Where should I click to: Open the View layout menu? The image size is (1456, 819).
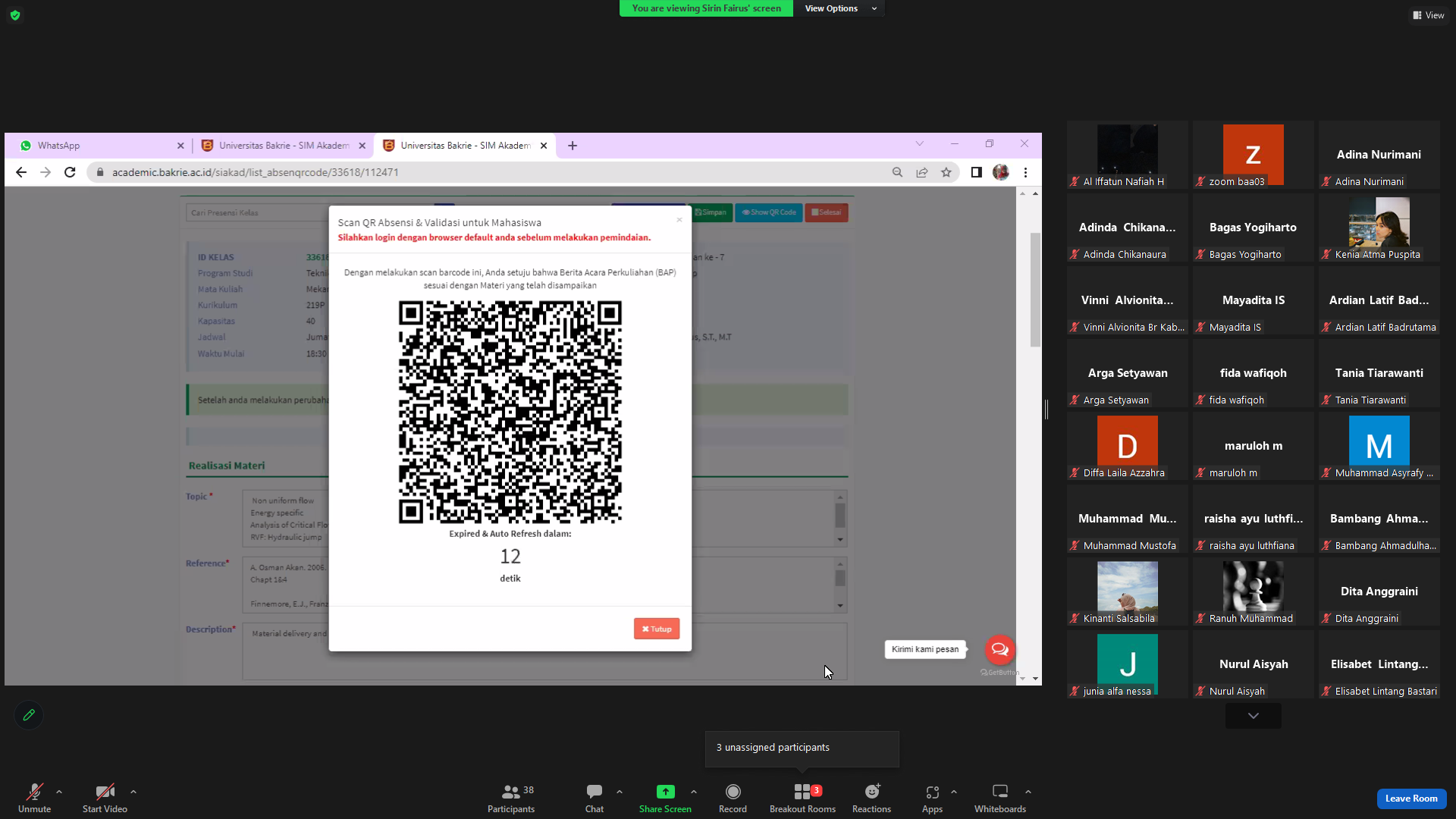[x=1428, y=15]
